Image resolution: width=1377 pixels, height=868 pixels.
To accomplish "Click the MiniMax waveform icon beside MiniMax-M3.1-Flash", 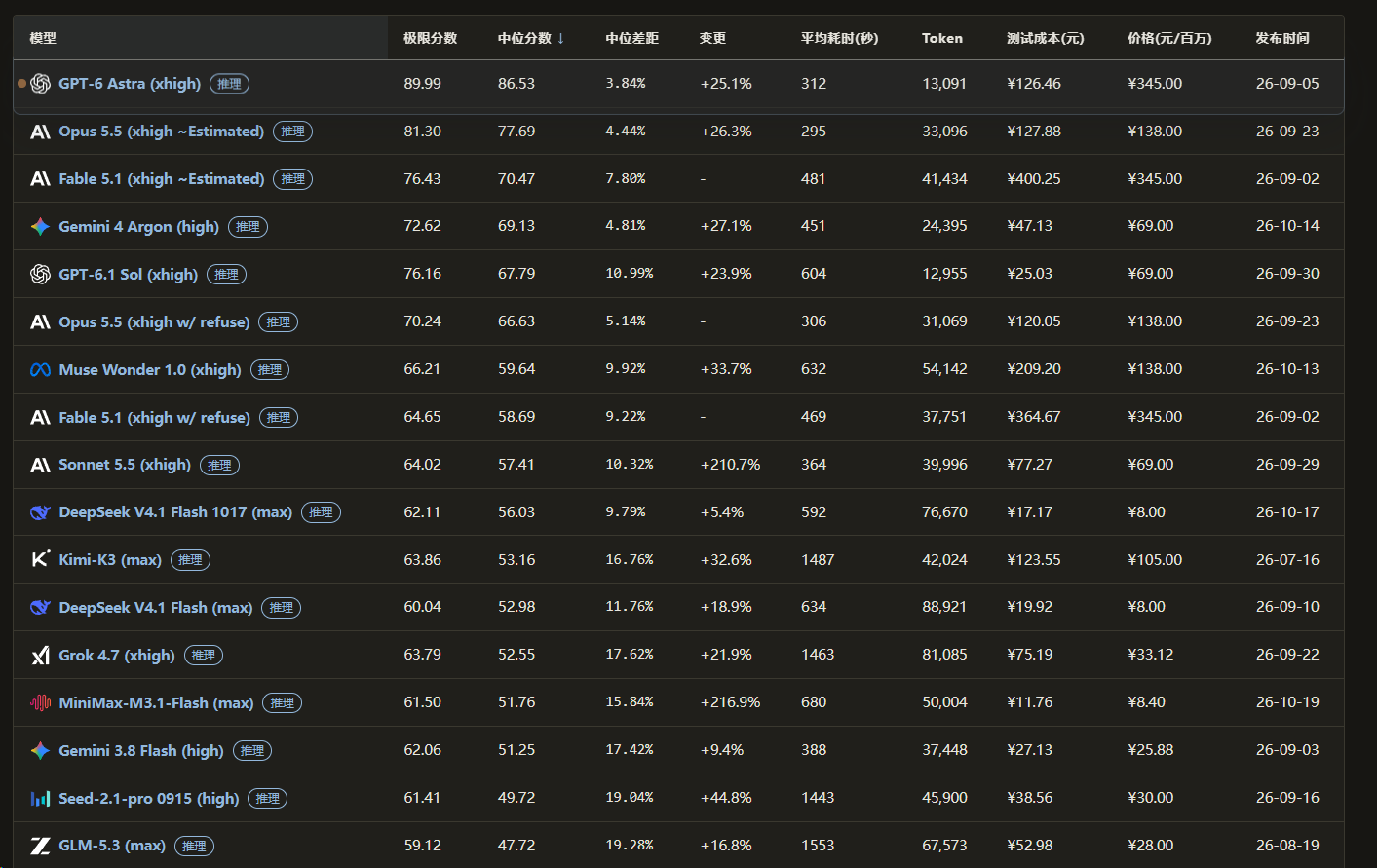I will pyautogui.click(x=40, y=702).
